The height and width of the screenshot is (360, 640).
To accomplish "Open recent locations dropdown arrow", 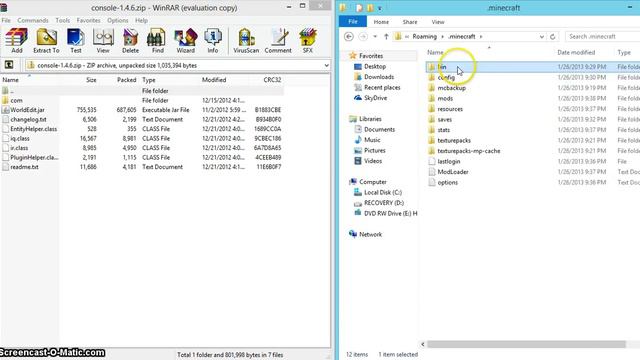I will [375, 36].
